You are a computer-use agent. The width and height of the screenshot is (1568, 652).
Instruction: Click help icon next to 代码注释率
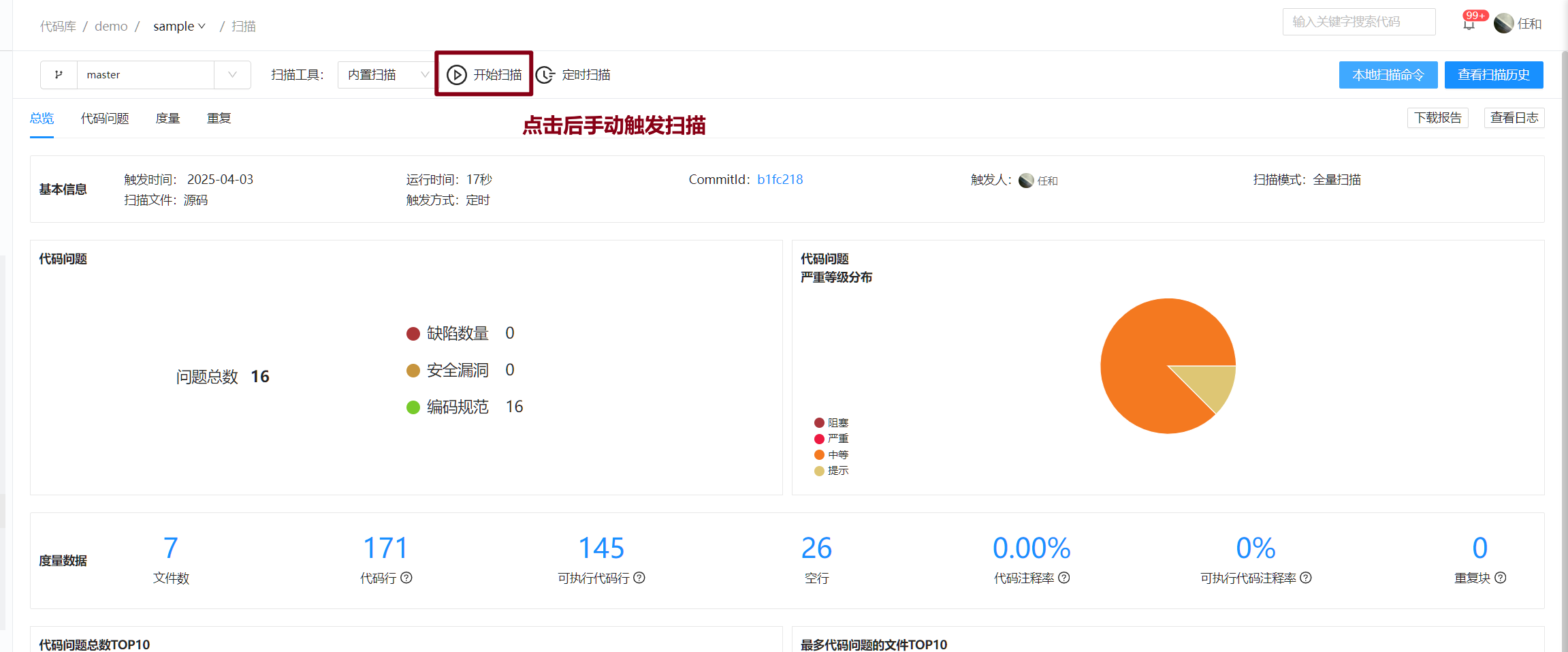pyautogui.click(x=1064, y=578)
